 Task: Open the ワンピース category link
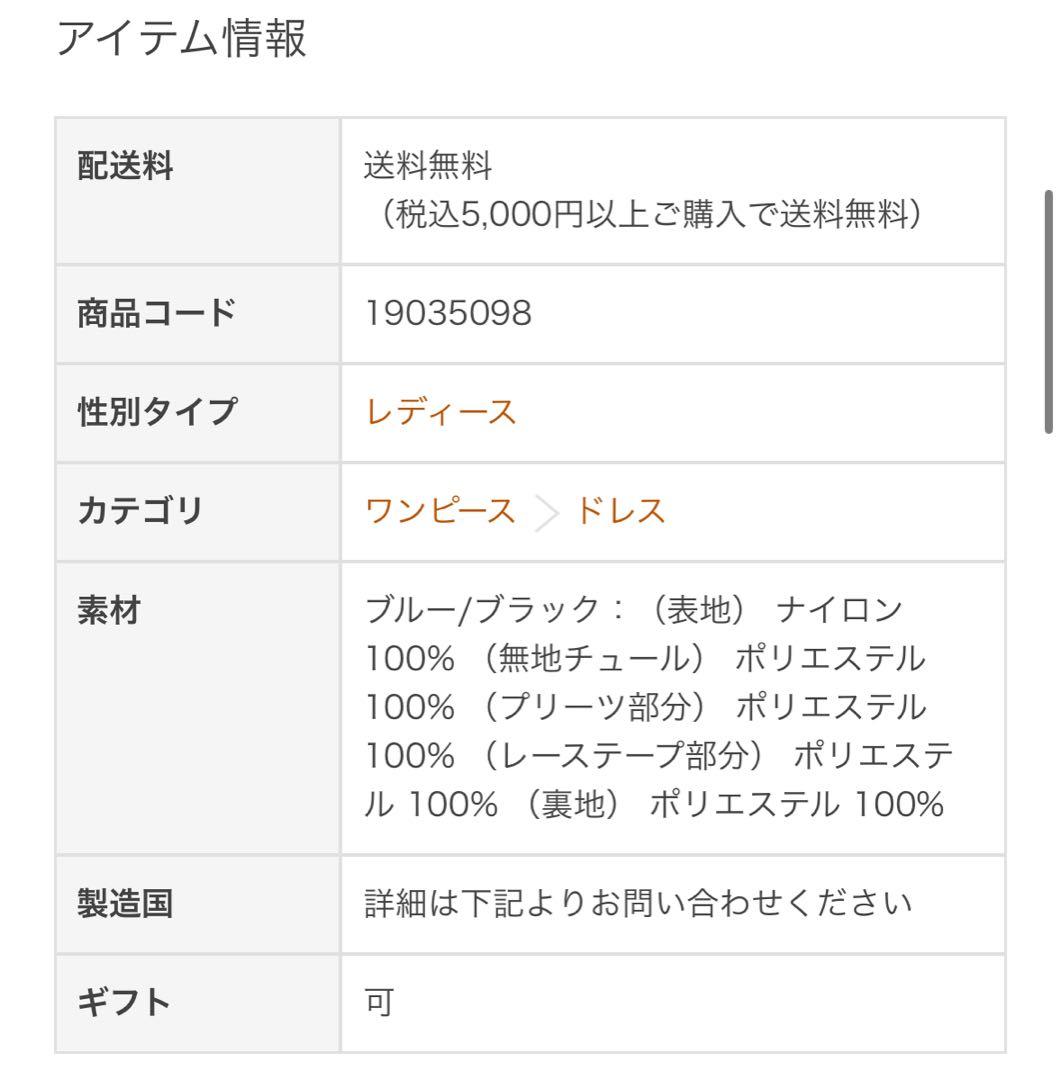(x=438, y=511)
